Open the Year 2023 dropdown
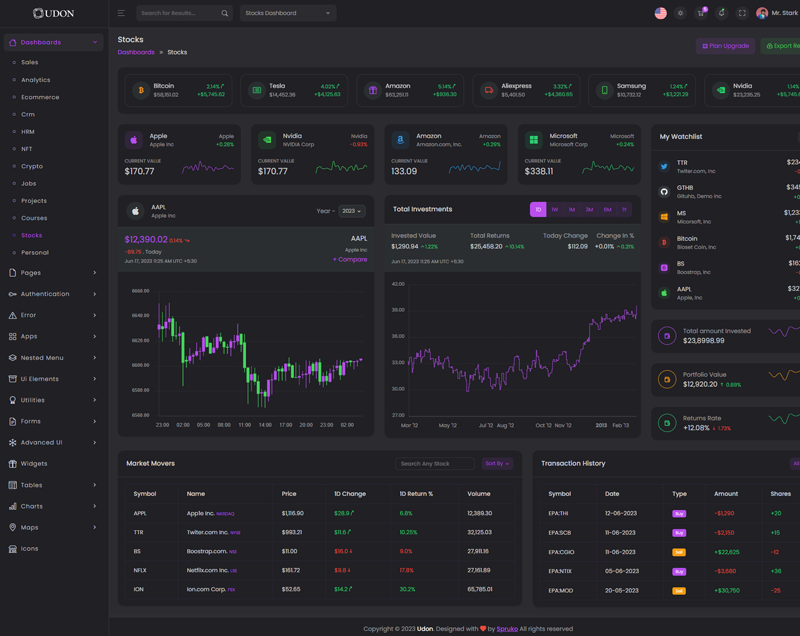The height and width of the screenshot is (636, 800). coord(351,211)
